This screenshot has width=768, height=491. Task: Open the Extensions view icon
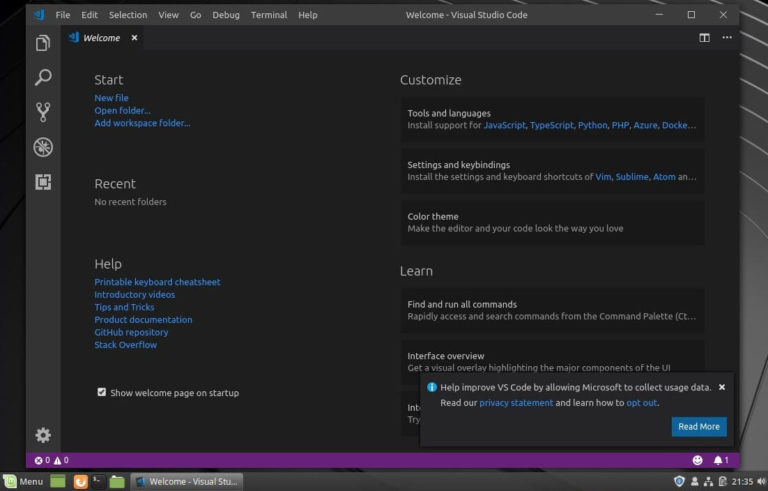tap(43, 182)
